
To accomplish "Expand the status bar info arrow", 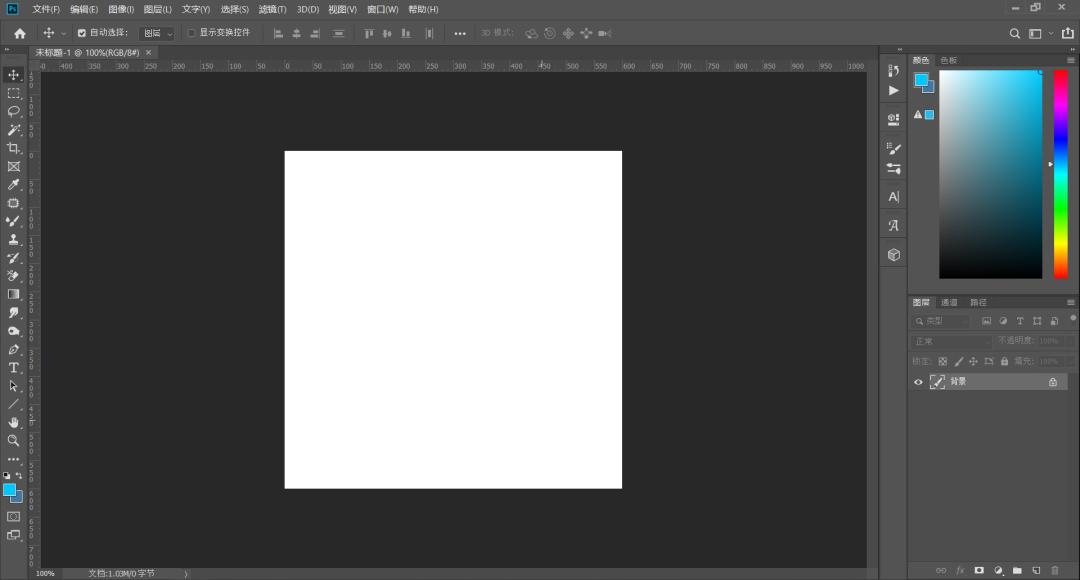I will tap(186, 574).
